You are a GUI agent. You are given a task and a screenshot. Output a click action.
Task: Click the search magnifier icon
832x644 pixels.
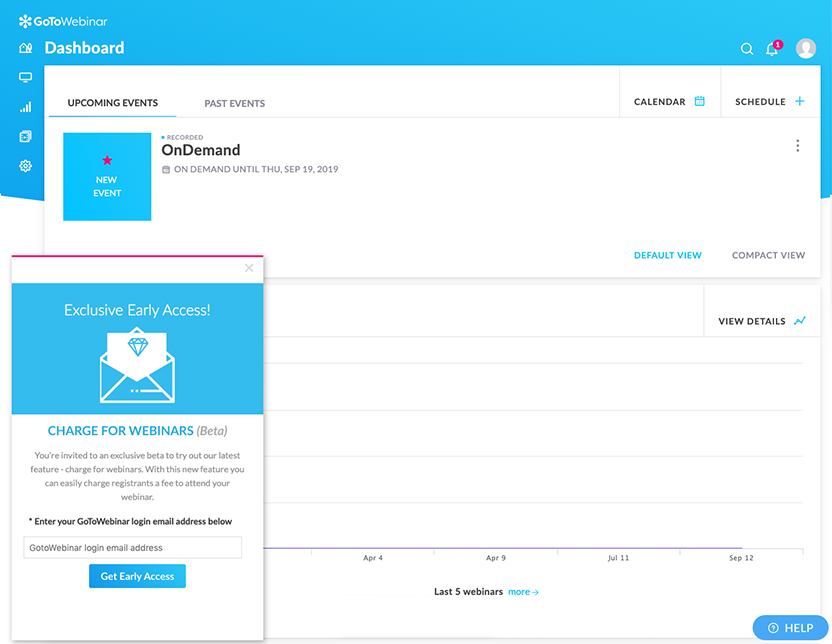pos(747,49)
